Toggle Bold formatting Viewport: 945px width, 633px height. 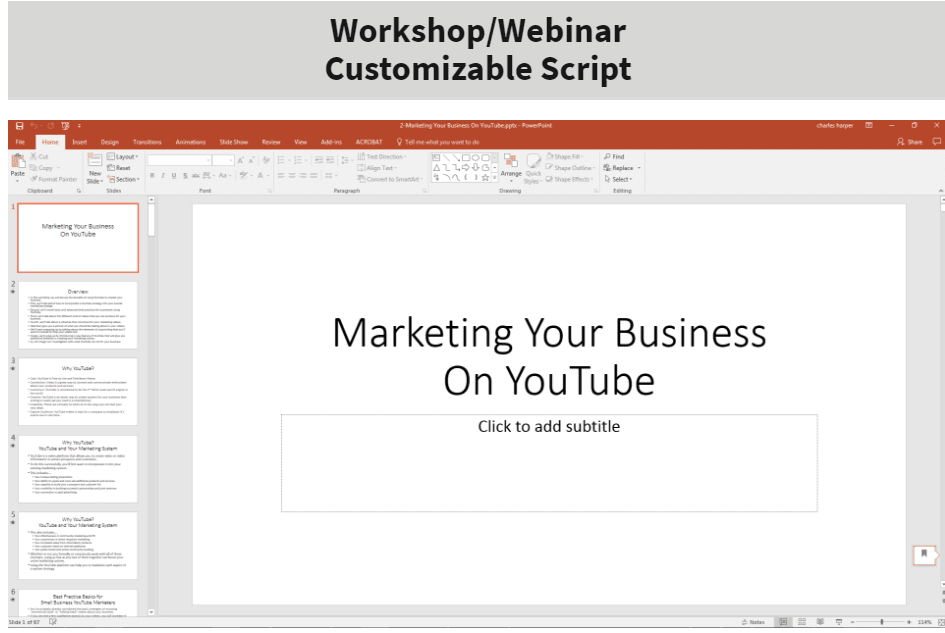click(152, 176)
